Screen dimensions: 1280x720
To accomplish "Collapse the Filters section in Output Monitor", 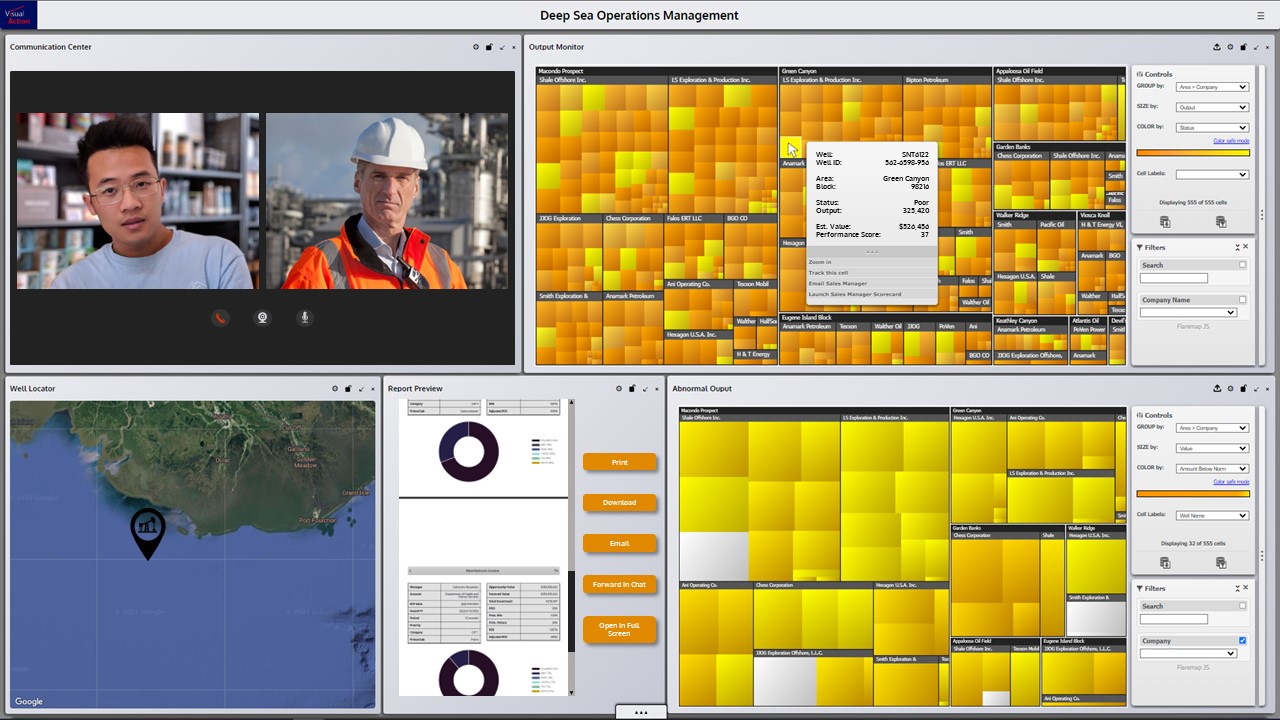I will [1237, 247].
